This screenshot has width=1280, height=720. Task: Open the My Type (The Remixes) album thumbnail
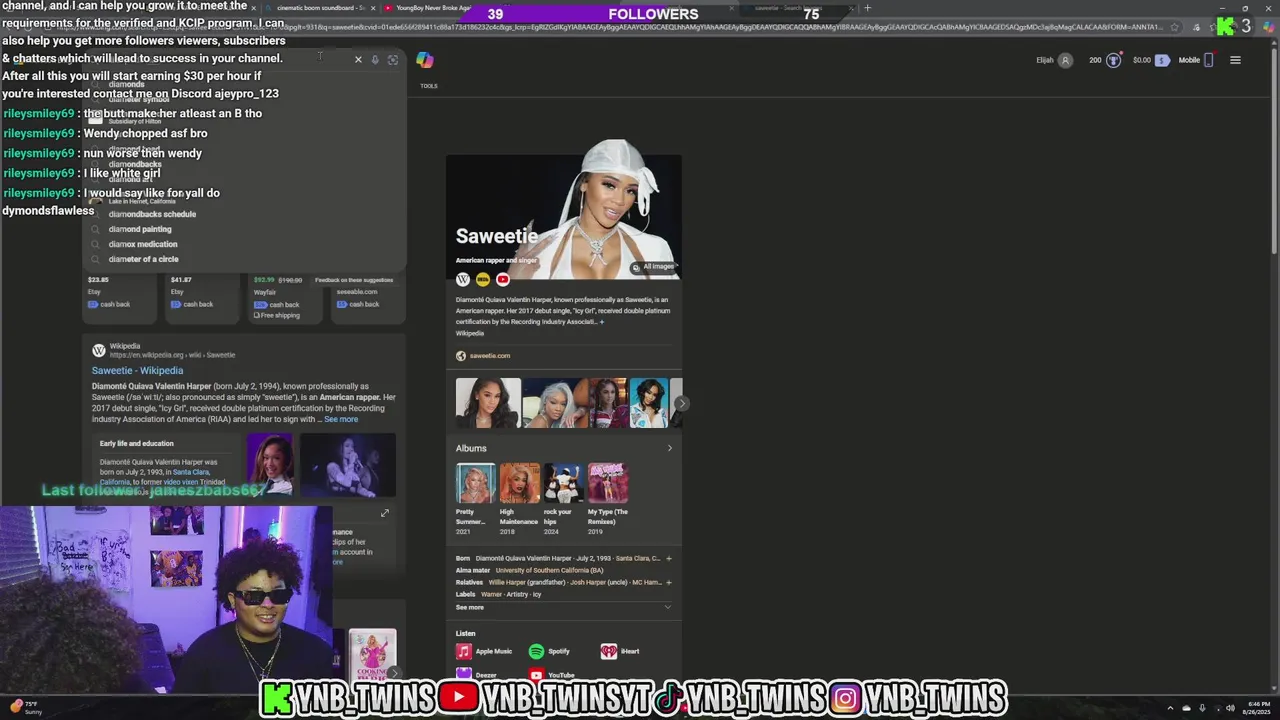607,483
